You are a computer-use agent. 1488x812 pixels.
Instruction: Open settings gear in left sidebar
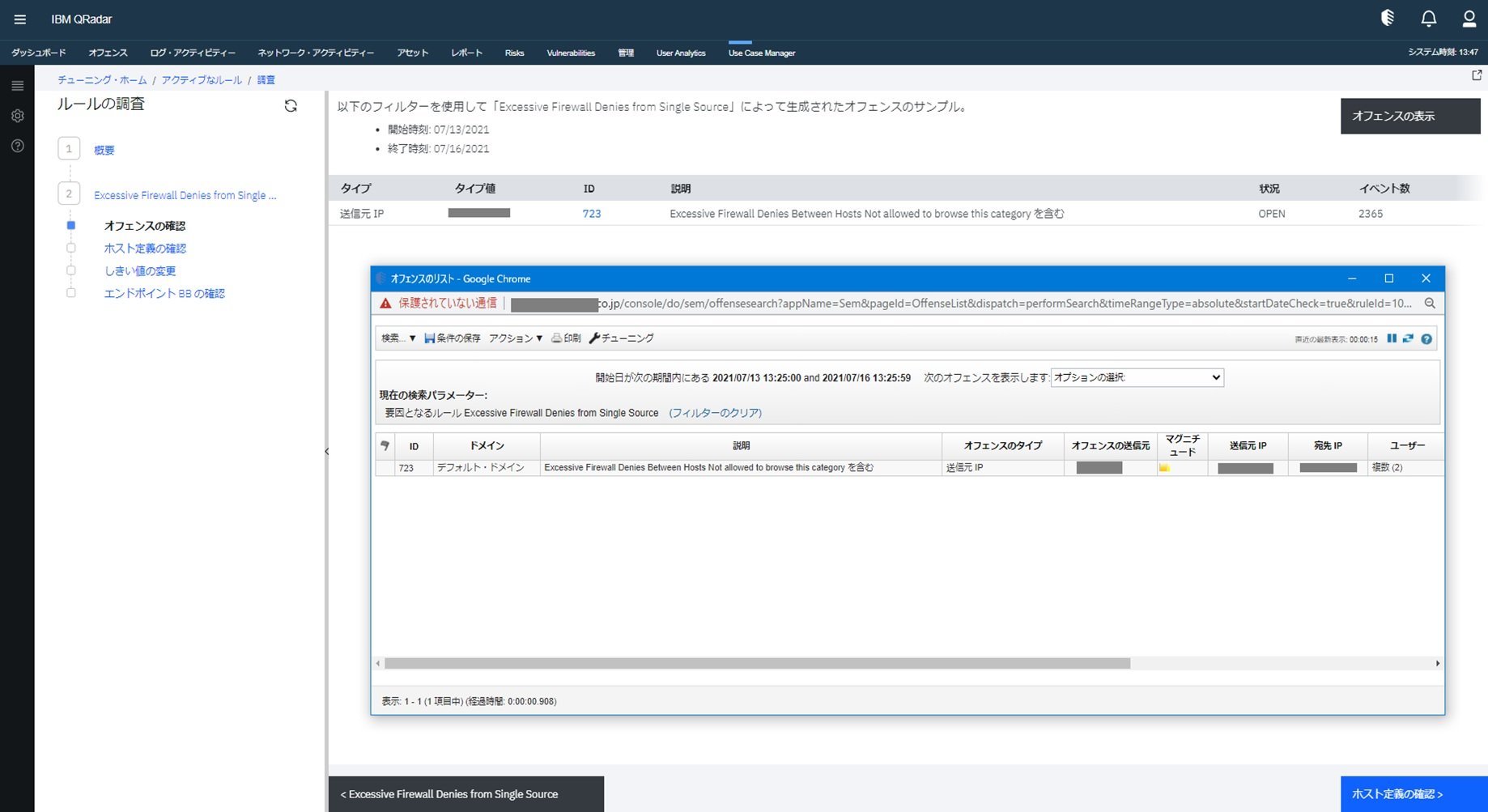[x=17, y=116]
